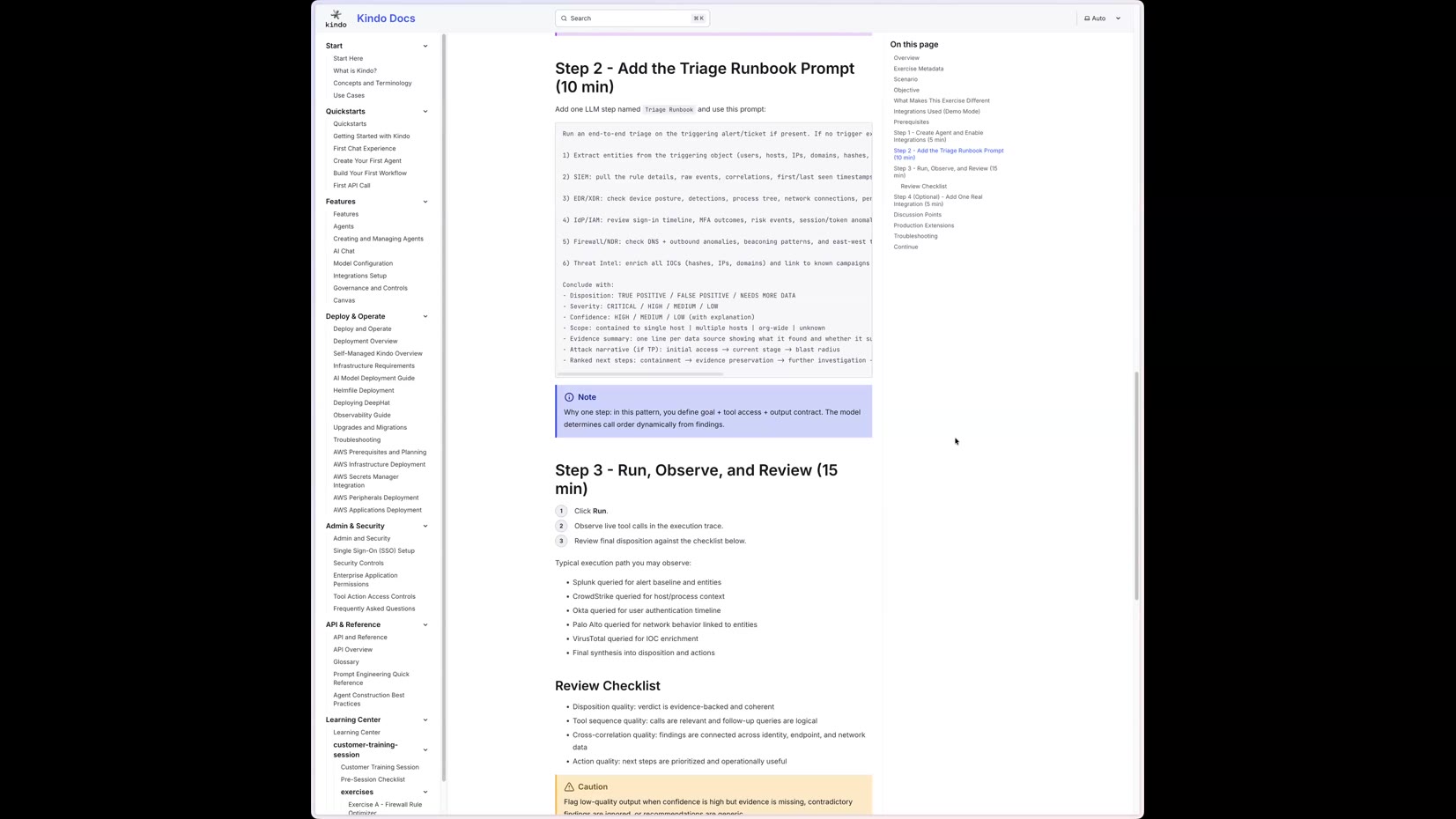Collapse the Admin & Security section
1456x819 pixels.
click(x=425, y=526)
